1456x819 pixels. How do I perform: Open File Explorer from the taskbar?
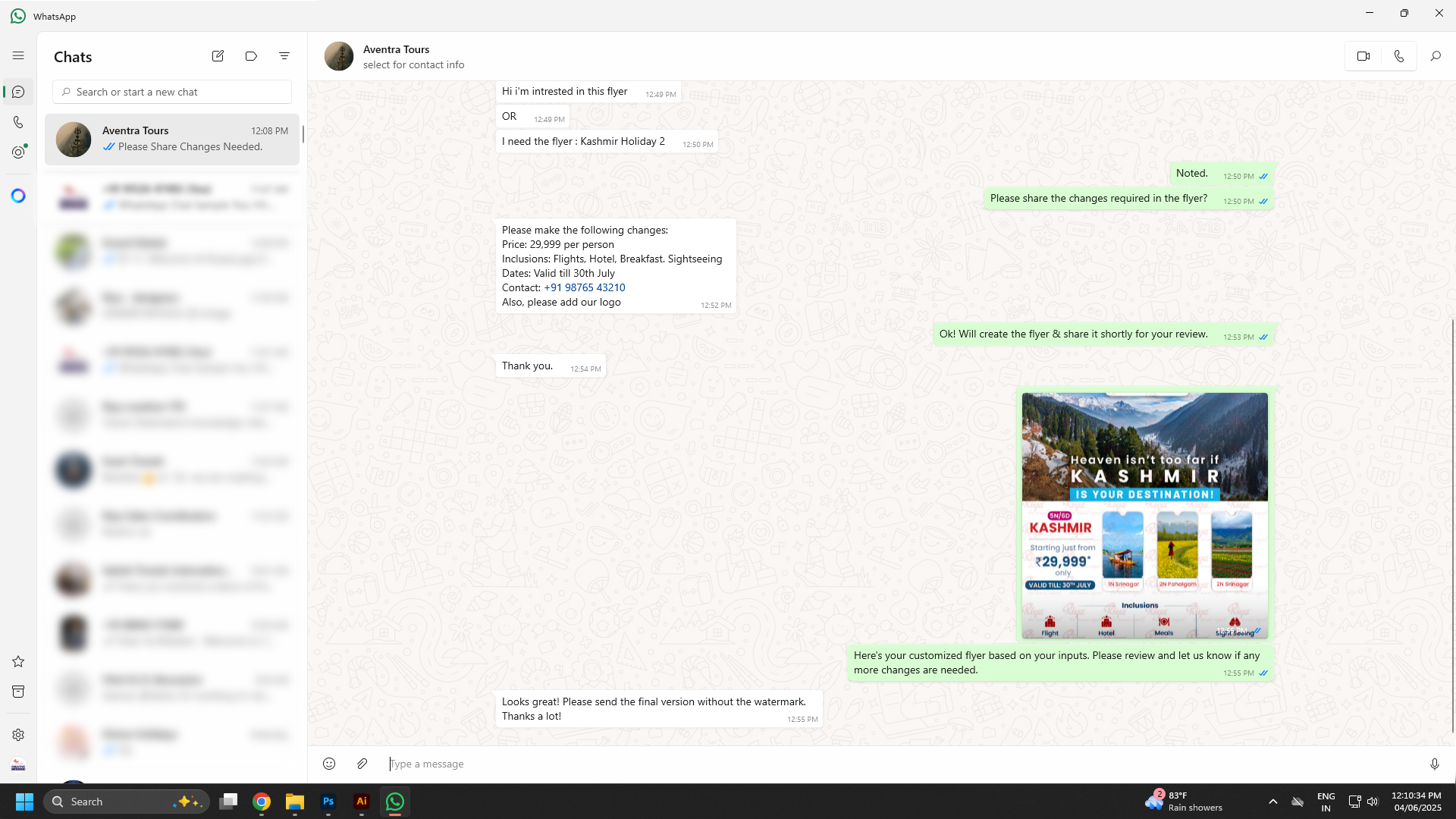coord(295,802)
